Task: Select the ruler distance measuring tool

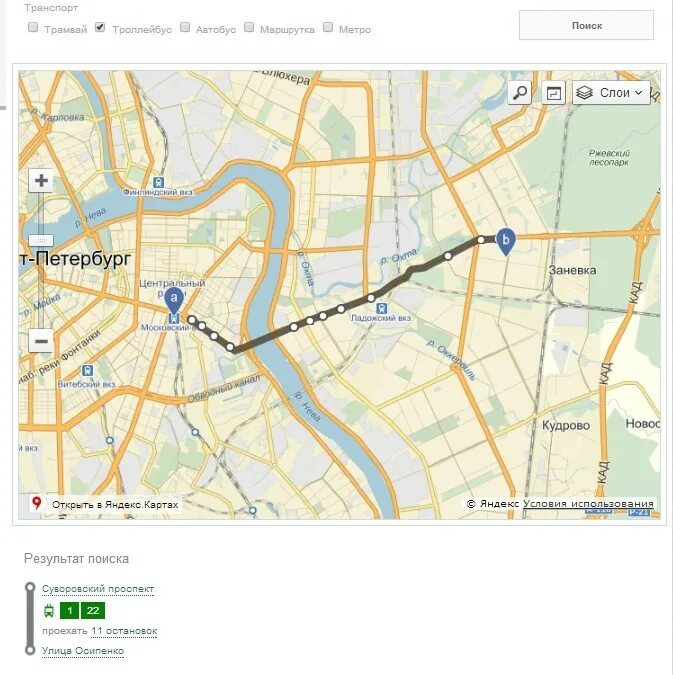Action: 553,93
